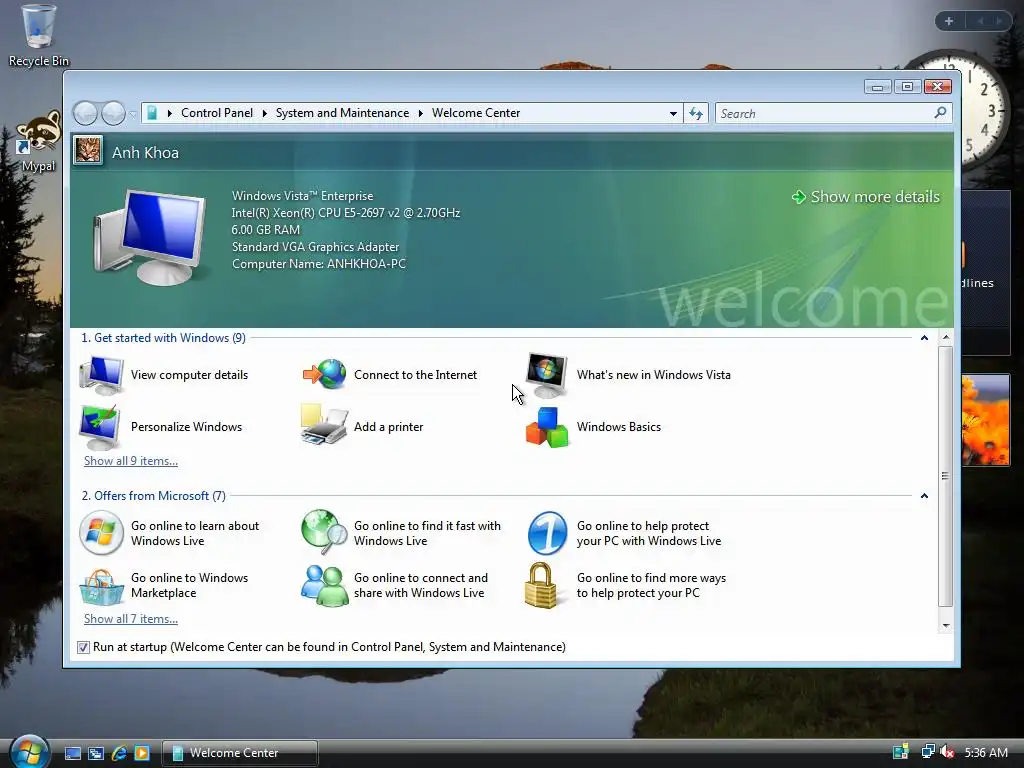Screen dimensions: 1024x768
Task: Click the scroll down arrow in the list
Action: tap(945, 625)
